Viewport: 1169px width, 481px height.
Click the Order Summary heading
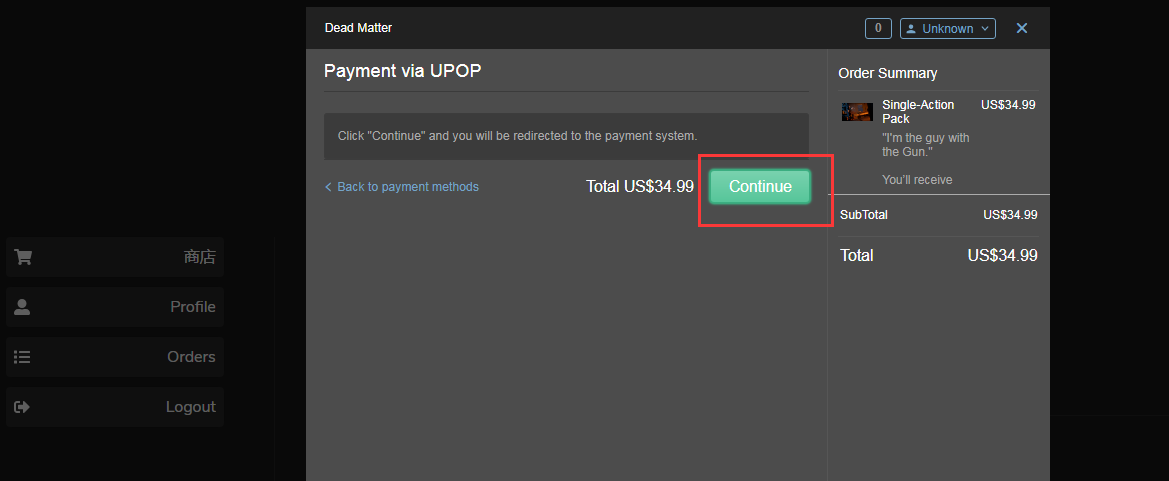tap(887, 73)
